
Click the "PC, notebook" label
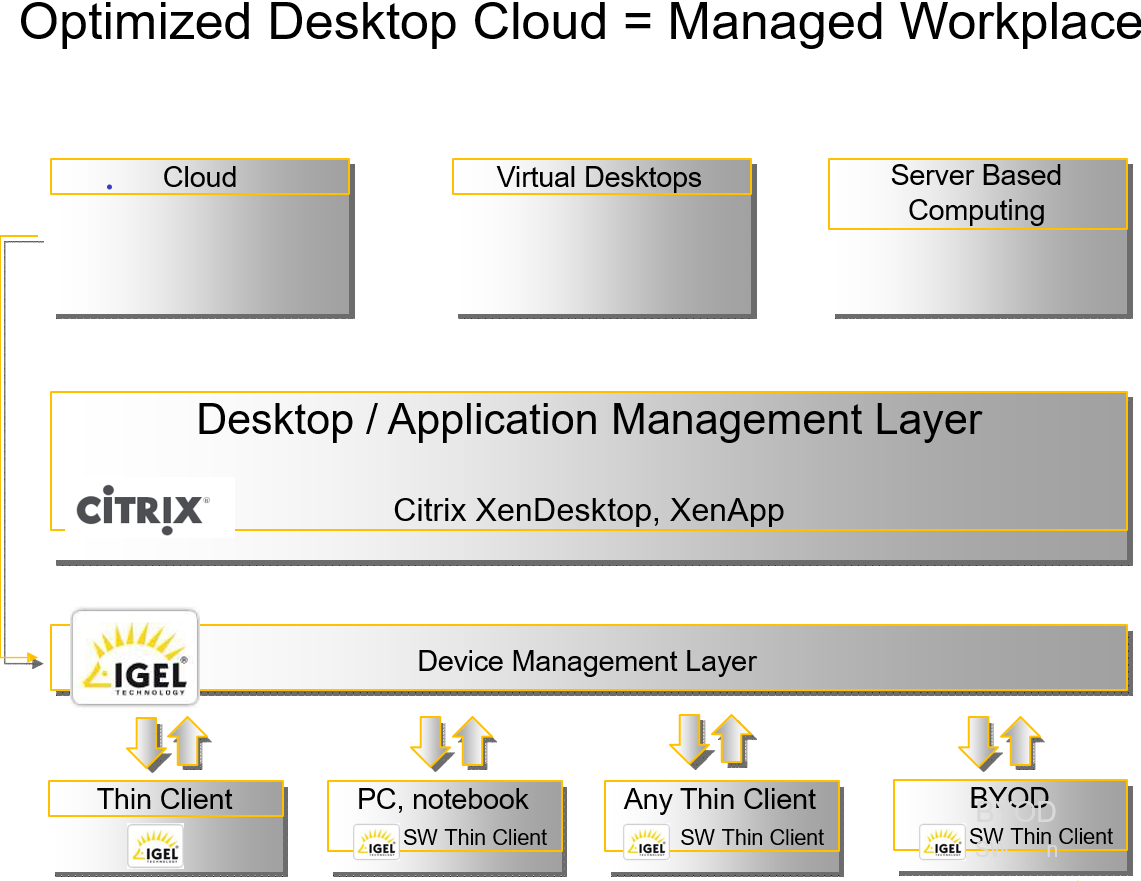pos(442,800)
